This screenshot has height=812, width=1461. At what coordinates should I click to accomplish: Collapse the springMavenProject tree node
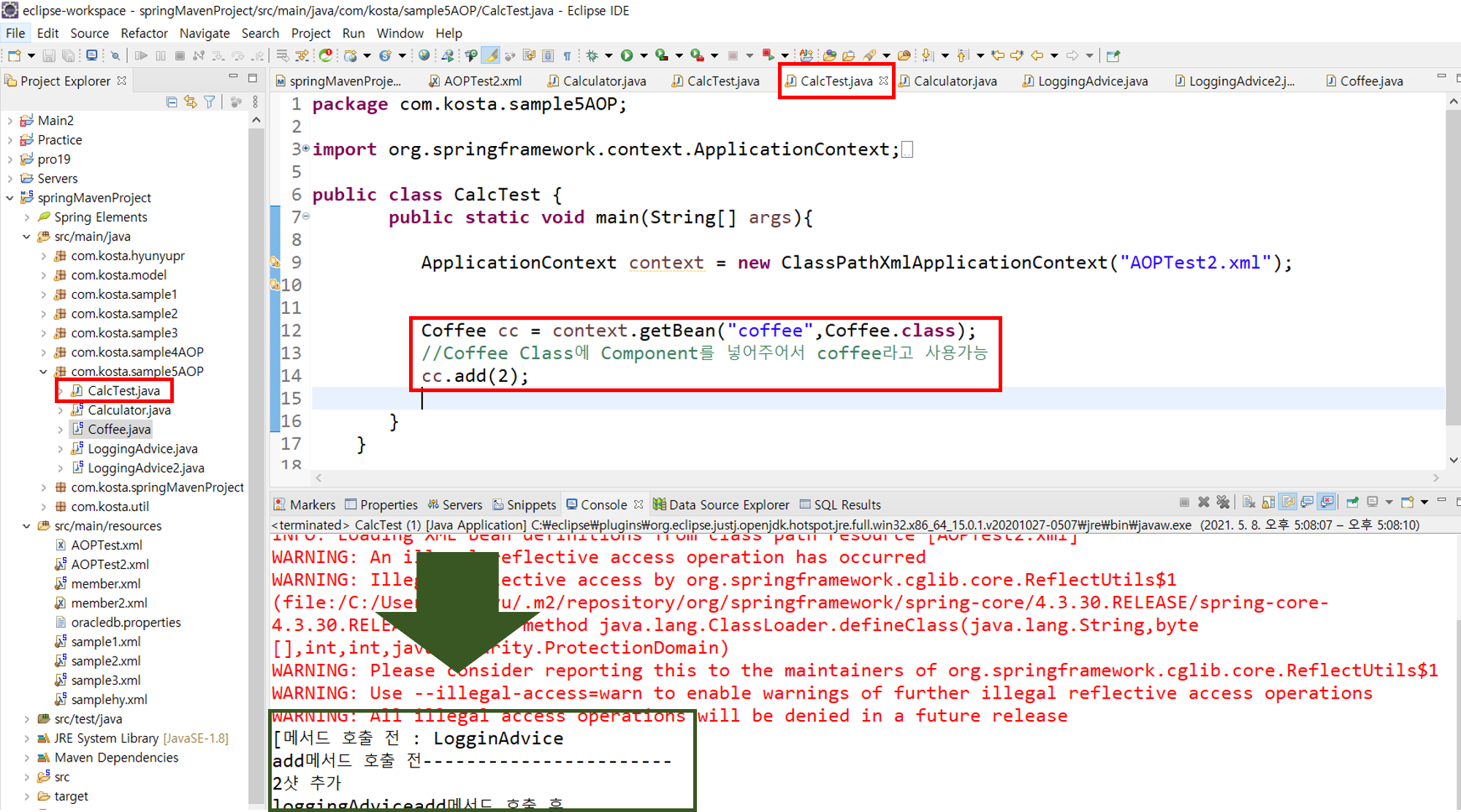[10, 198]
